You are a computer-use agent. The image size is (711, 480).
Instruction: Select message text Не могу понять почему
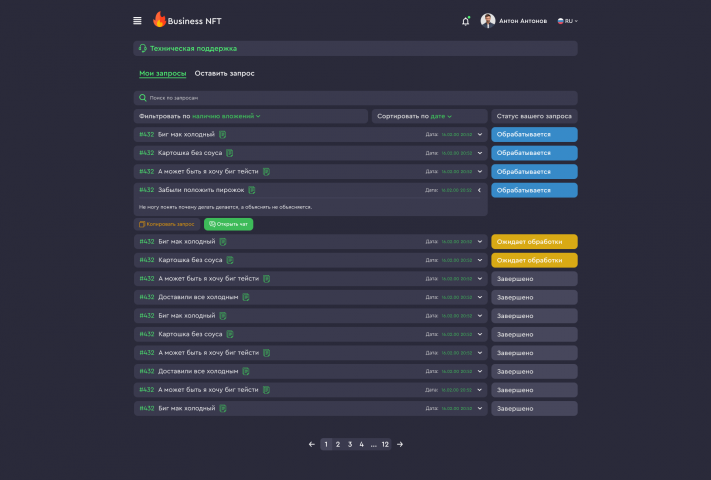point(225,207)
